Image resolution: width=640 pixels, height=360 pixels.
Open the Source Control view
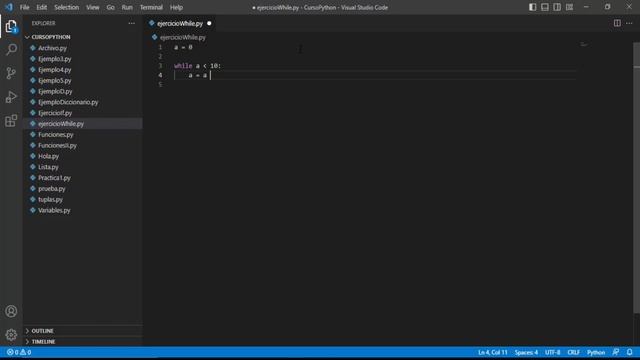tap(11, 73)
